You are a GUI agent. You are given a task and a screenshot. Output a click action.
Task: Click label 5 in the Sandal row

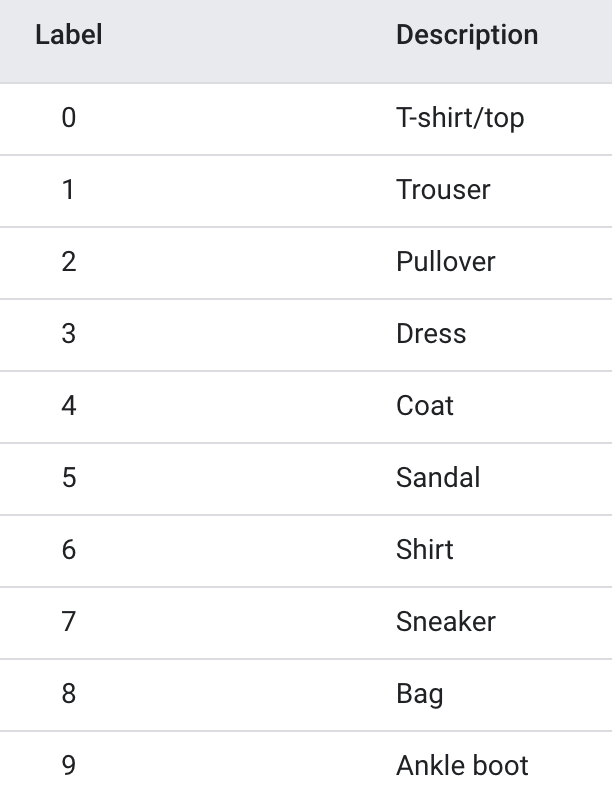point(68,478)
